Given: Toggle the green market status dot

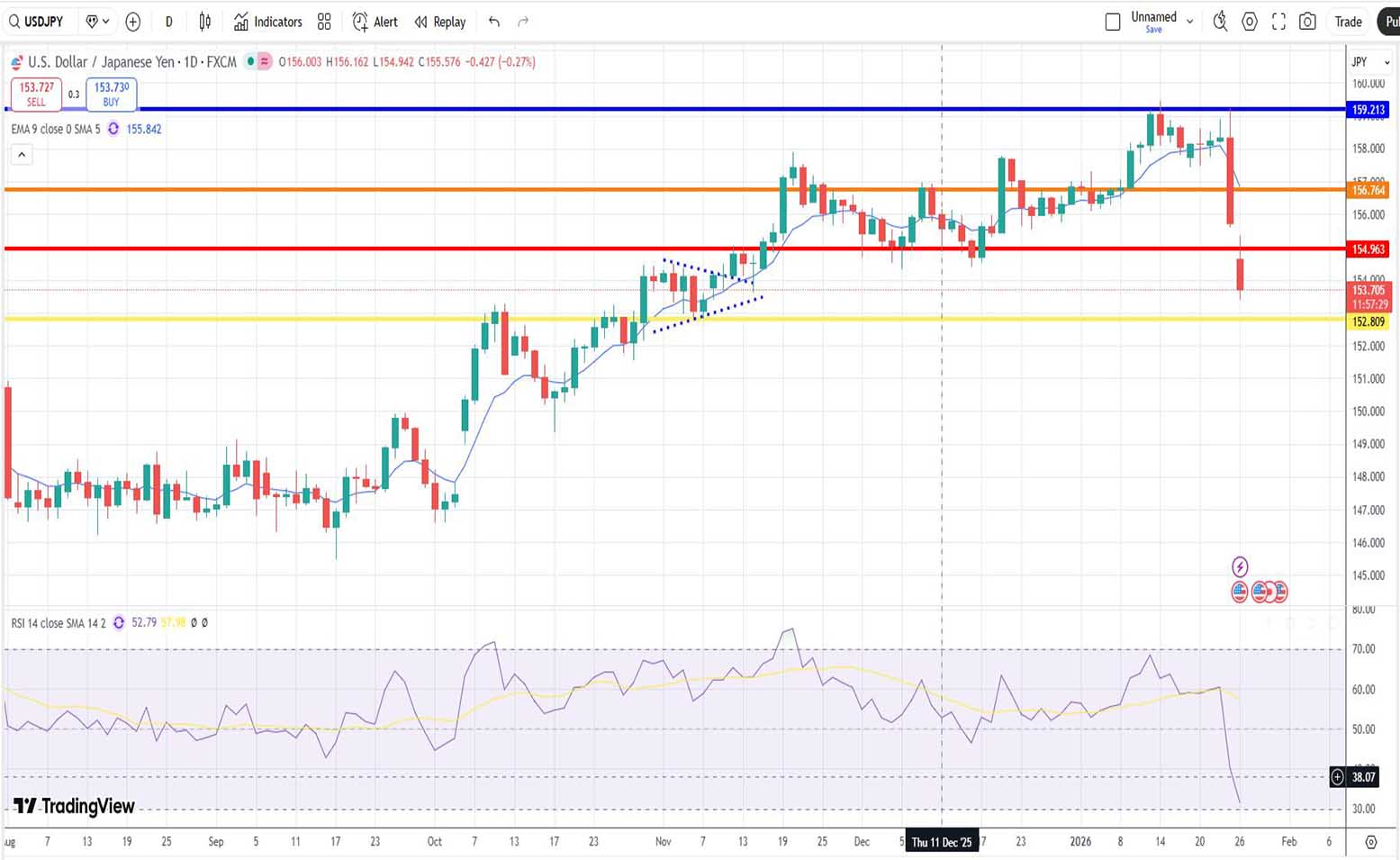Looking at the screenshot, I should [x=250, y=61].
